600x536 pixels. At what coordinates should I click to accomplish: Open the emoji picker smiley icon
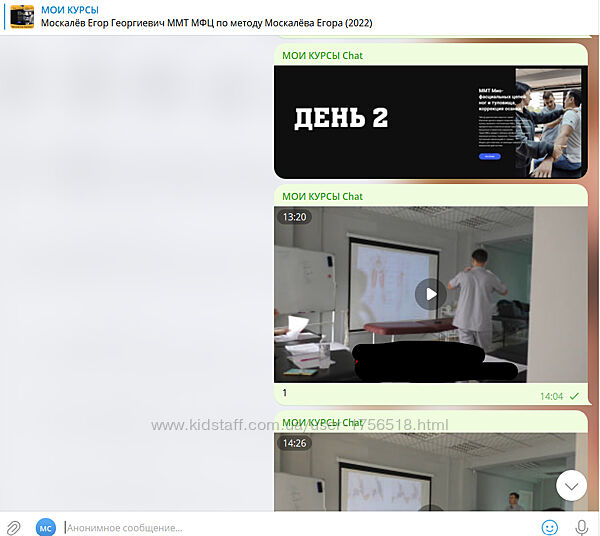click(x=549, y=526)
